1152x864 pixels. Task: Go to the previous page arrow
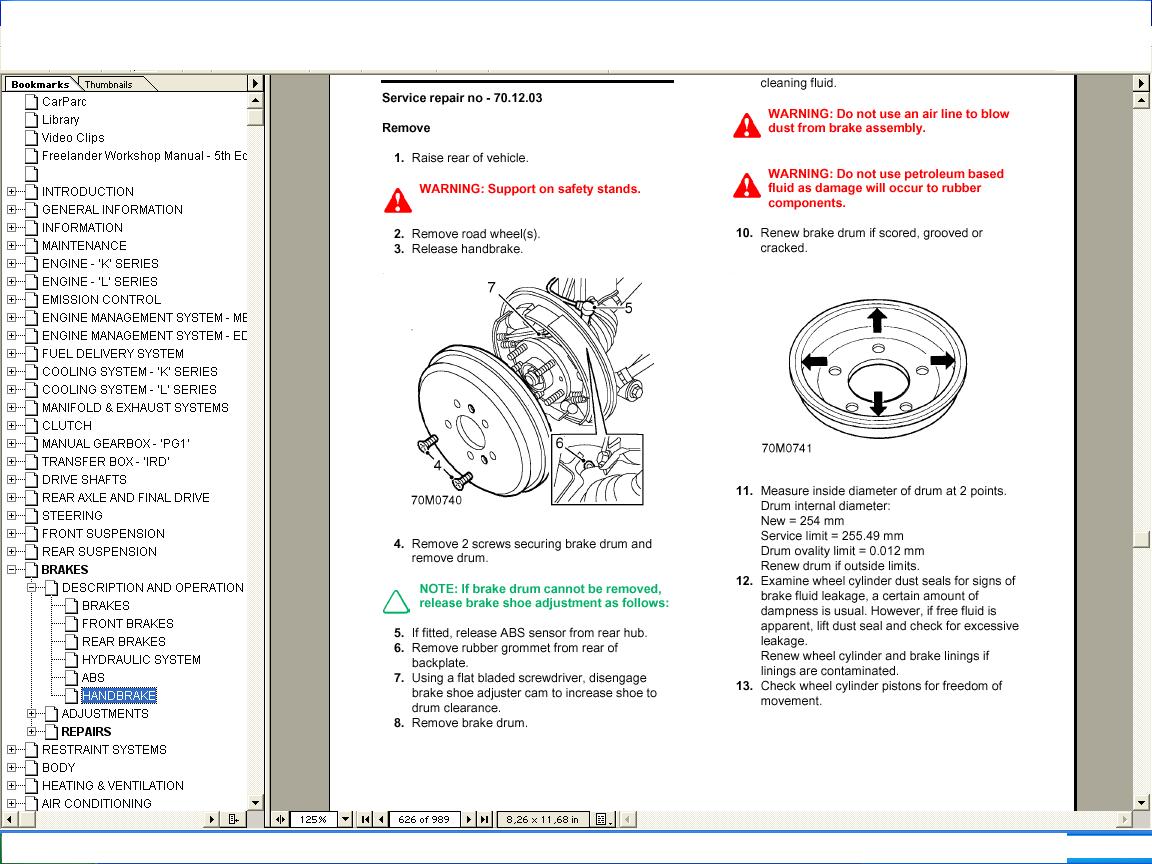coord(380,819)
